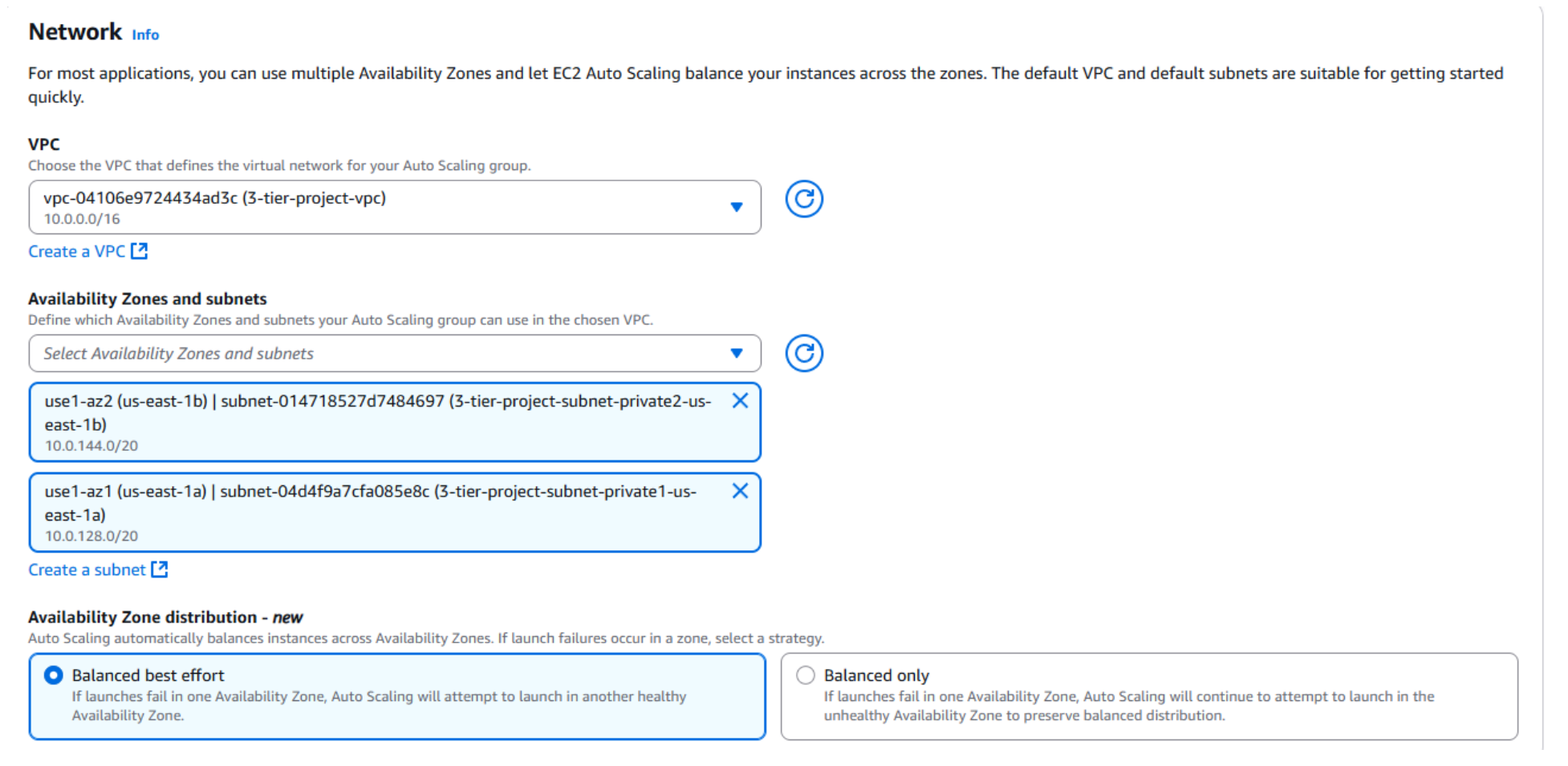Select the Balanced best effort strategy
Screen dimensions: 1568x766
pyautogui.click(x=53, y=675)
